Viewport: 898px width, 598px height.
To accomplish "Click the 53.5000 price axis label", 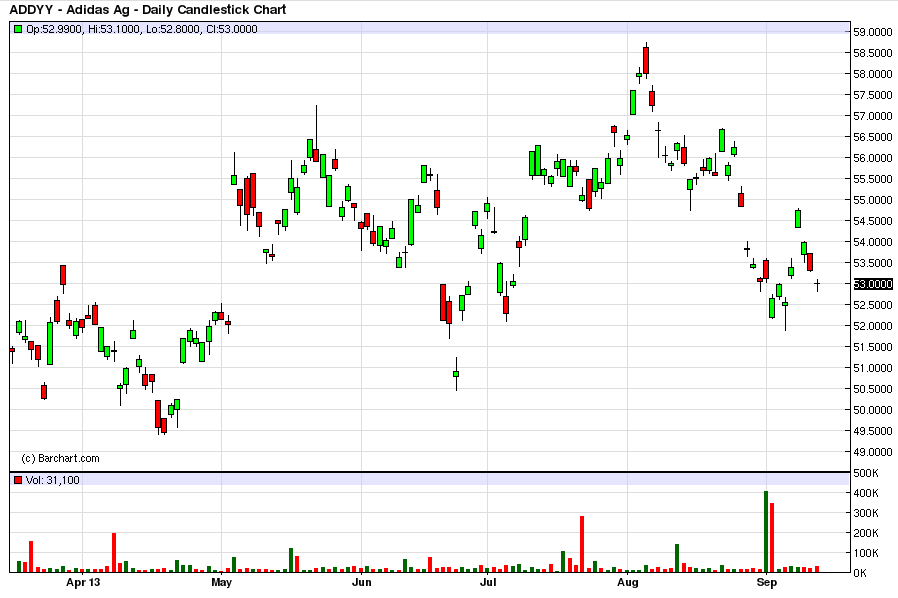I will click(873, 263).
